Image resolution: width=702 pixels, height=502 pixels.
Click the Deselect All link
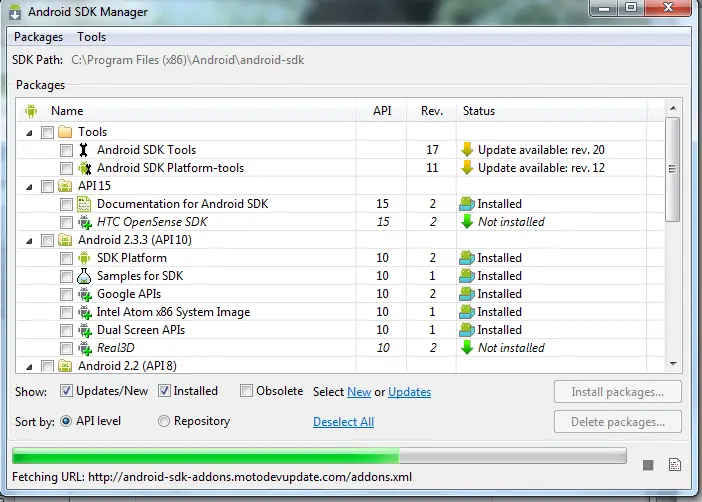point(343,422)
